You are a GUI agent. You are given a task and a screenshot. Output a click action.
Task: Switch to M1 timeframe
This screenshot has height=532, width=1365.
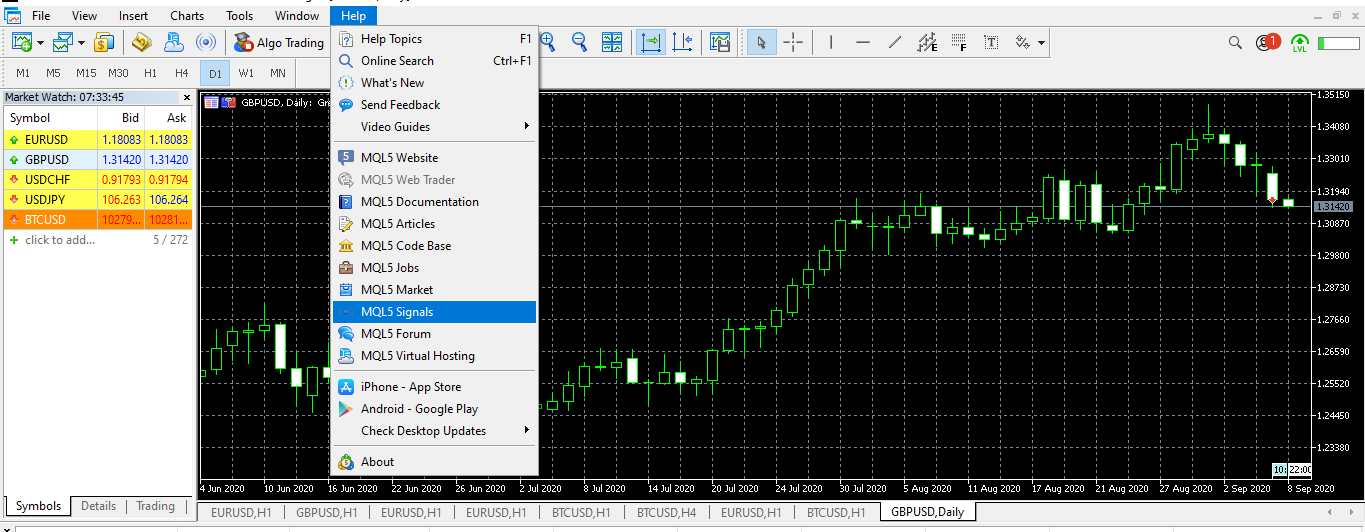click(23, 73)
